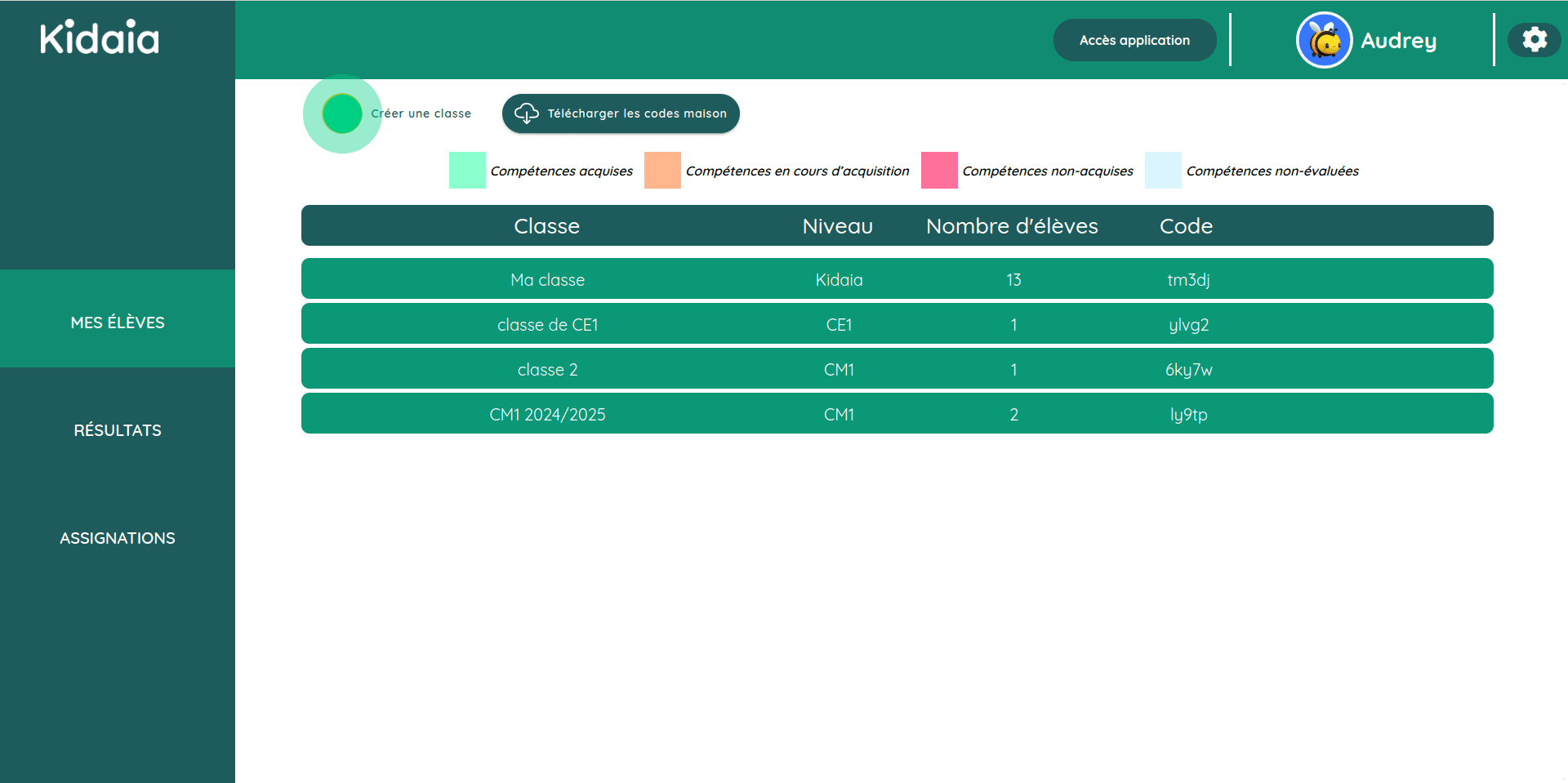Click the code tm3dj in the table
This screenshot has width=1568, height=783.
(x=1186, y=279)
